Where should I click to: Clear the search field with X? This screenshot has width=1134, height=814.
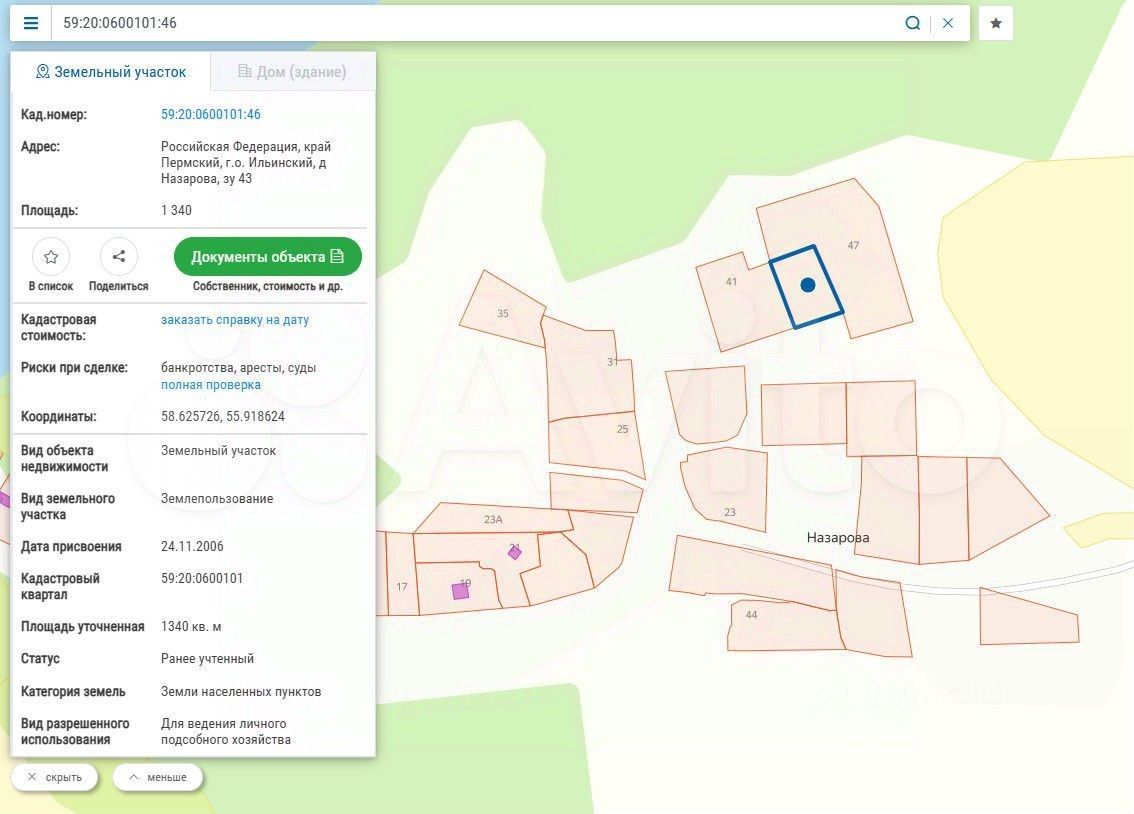click(948, 23)
